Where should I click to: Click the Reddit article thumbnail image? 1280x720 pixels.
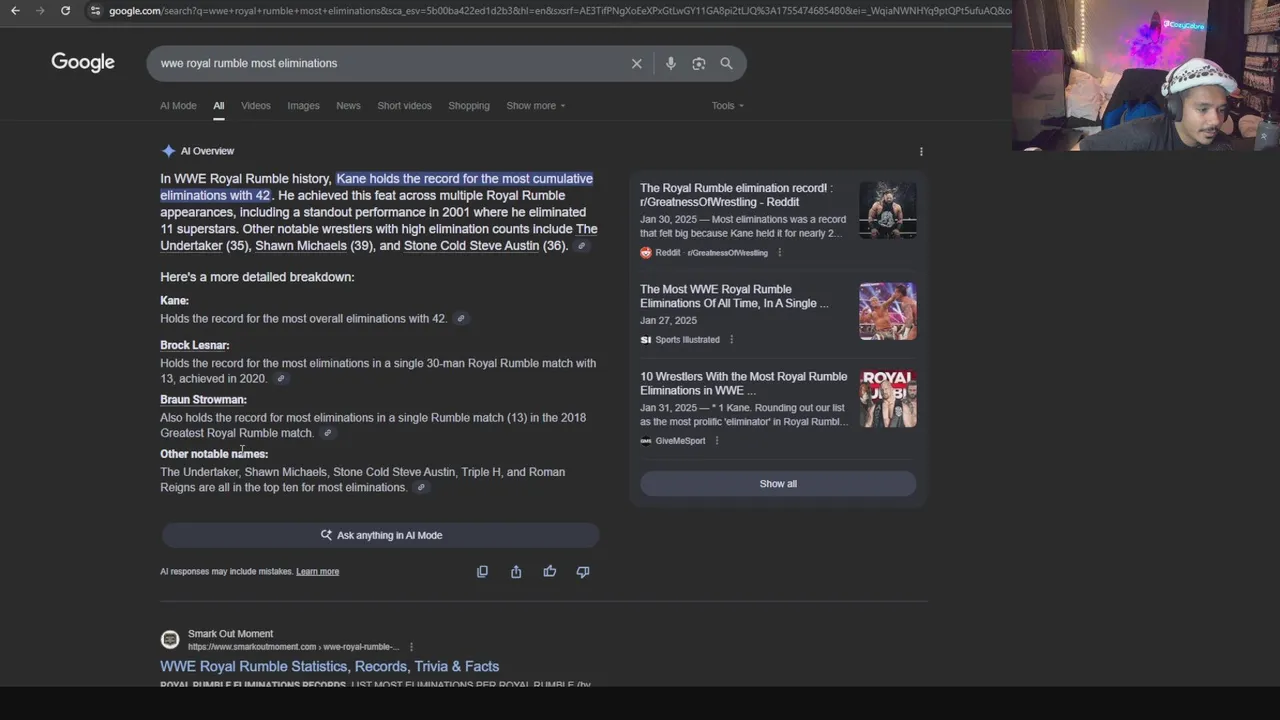[x=888, y=210]
